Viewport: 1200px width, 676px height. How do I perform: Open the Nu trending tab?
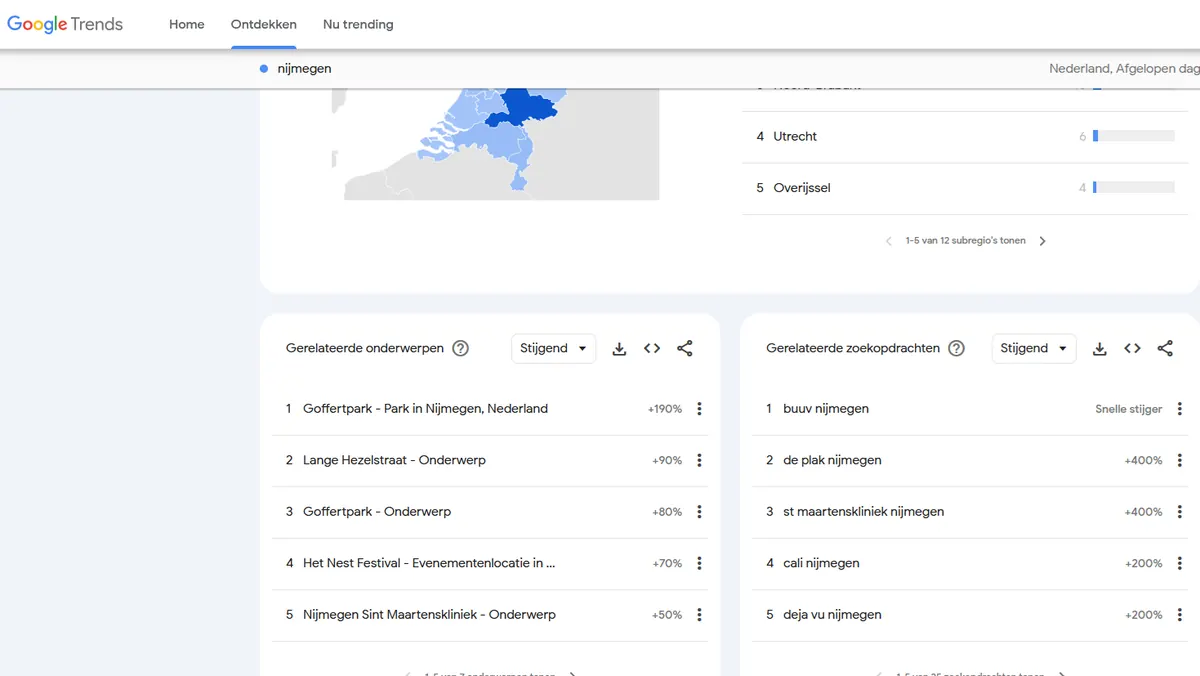tap(358, 24)
